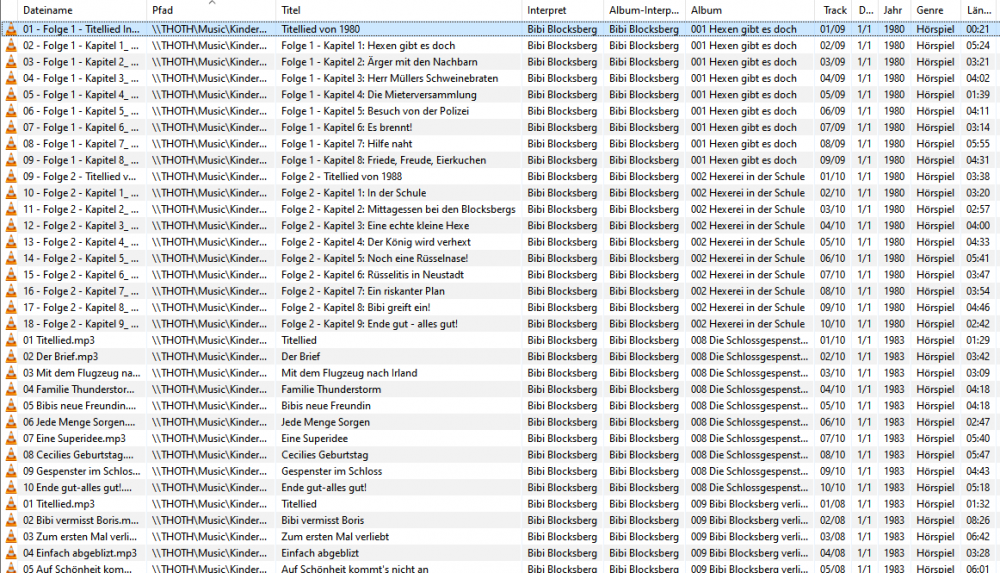Click VLC icon beside '07 Eine Superidee.mp3'
This screenshot has height=573, width=1000.
[x=11, y=438]
